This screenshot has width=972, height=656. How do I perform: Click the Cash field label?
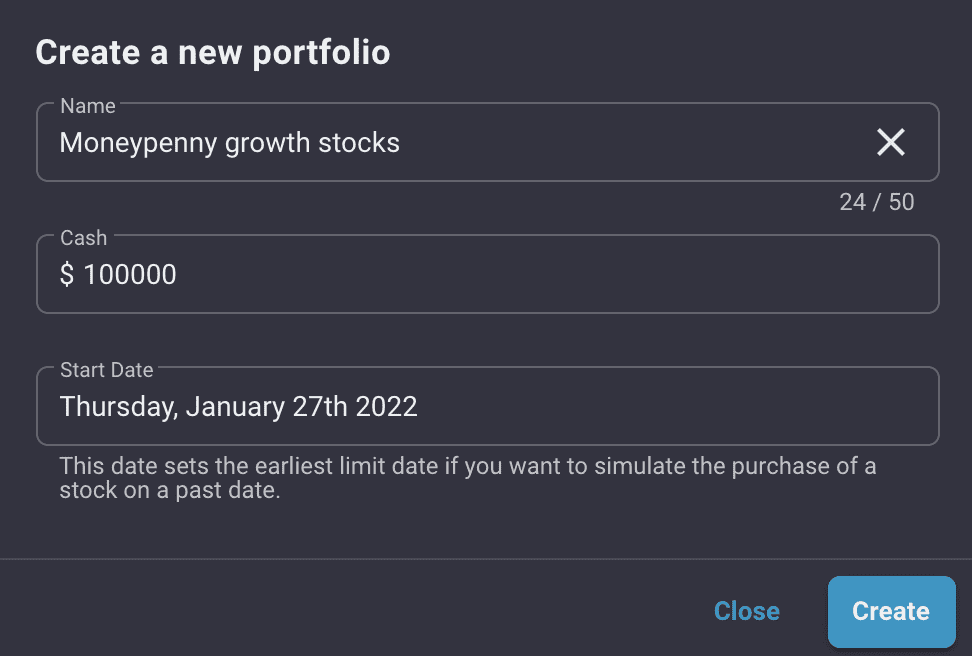[x=84, y=238]
